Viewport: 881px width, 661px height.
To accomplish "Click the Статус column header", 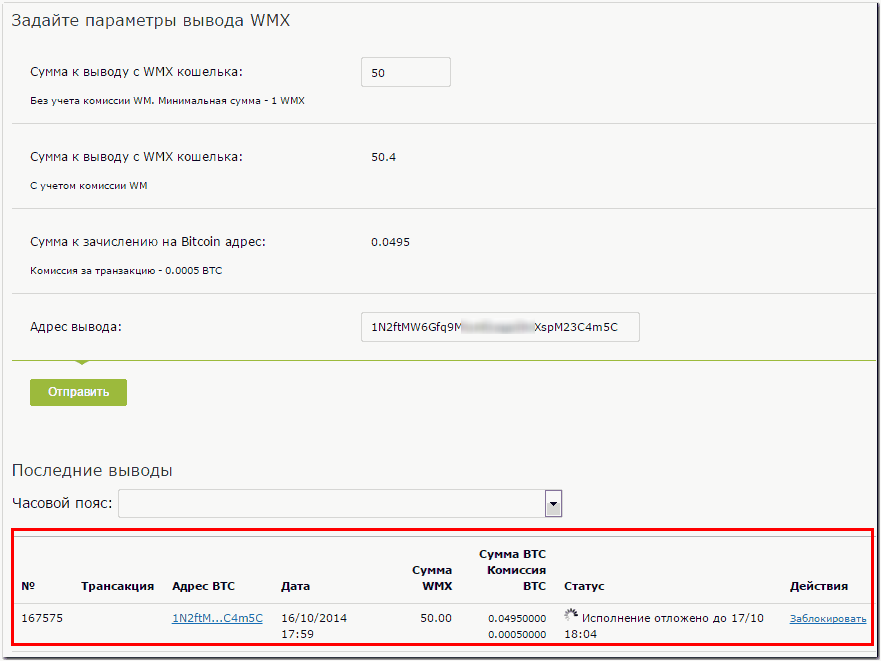I will [584, 586].
